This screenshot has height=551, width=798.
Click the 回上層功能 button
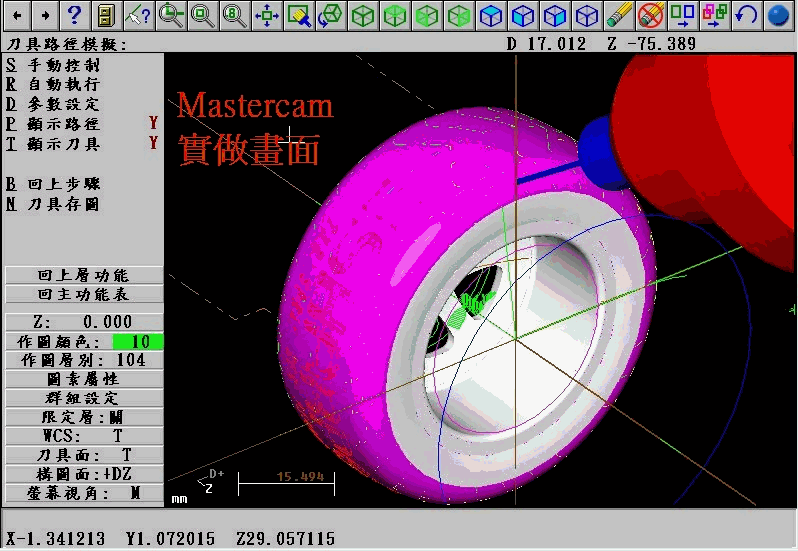point(84,275)
